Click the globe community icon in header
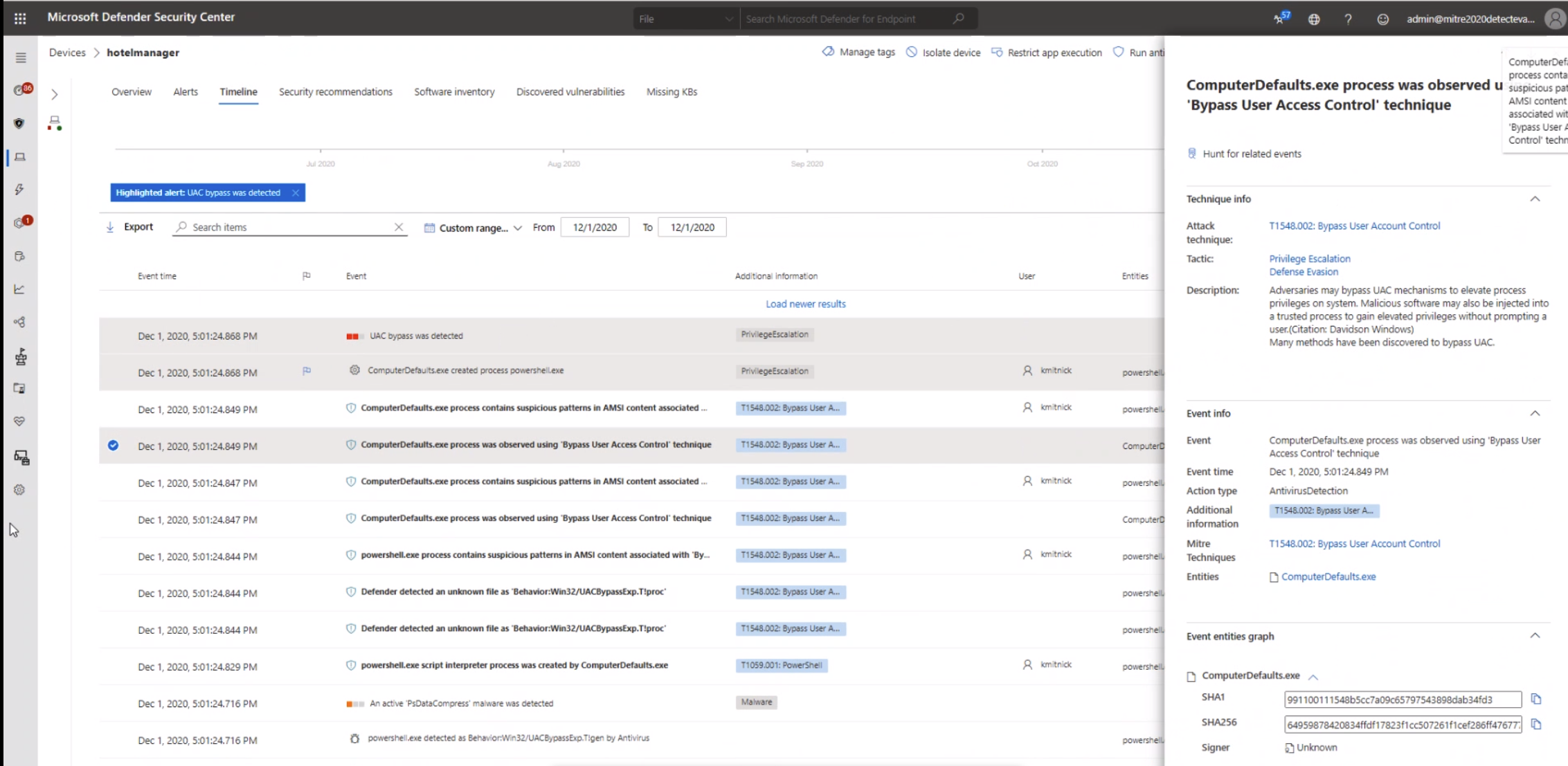This screenshot has width=1568, height=766. tap(1314, 19)
